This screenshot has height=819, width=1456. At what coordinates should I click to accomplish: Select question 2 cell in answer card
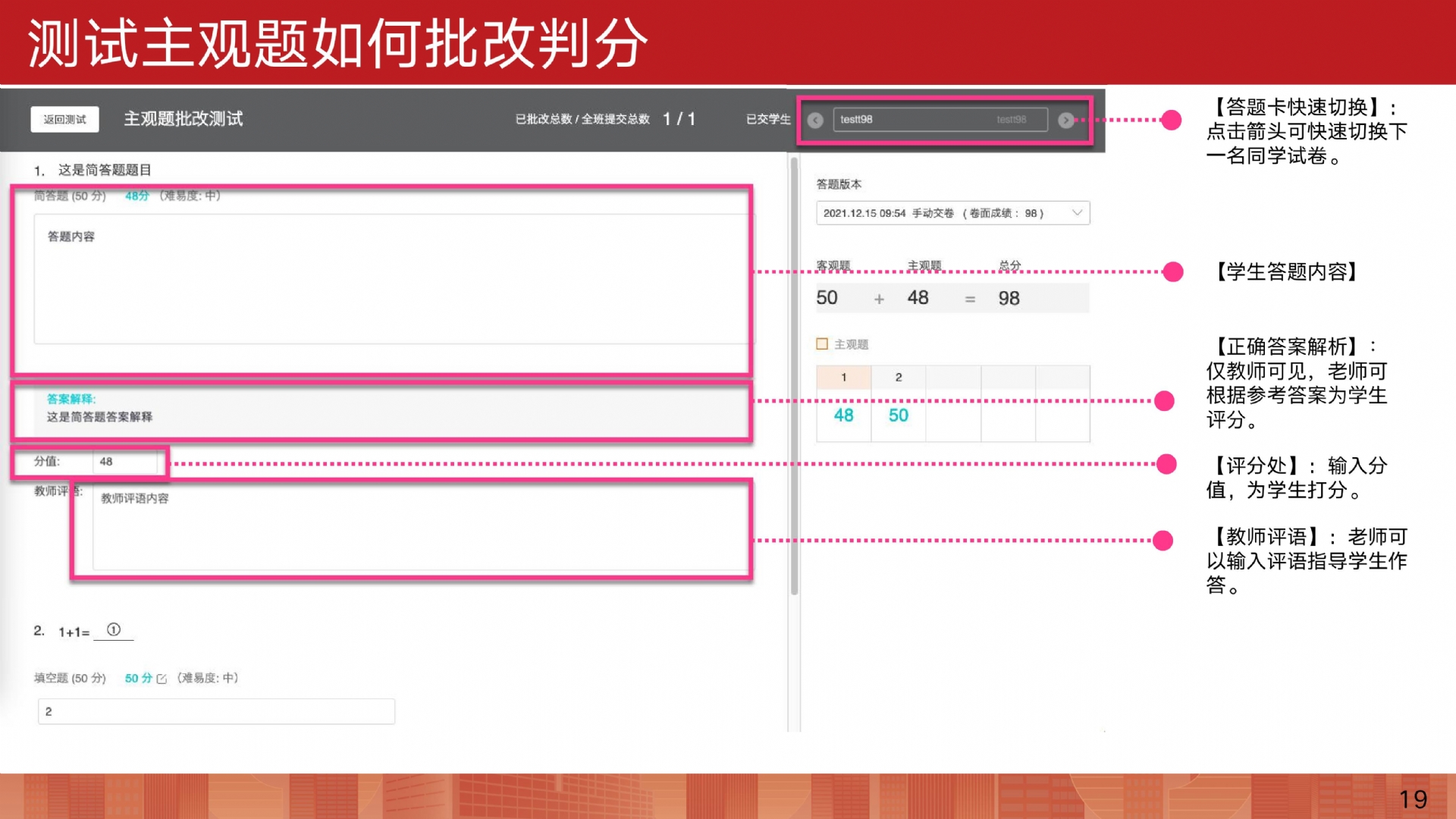click(899, 377)
